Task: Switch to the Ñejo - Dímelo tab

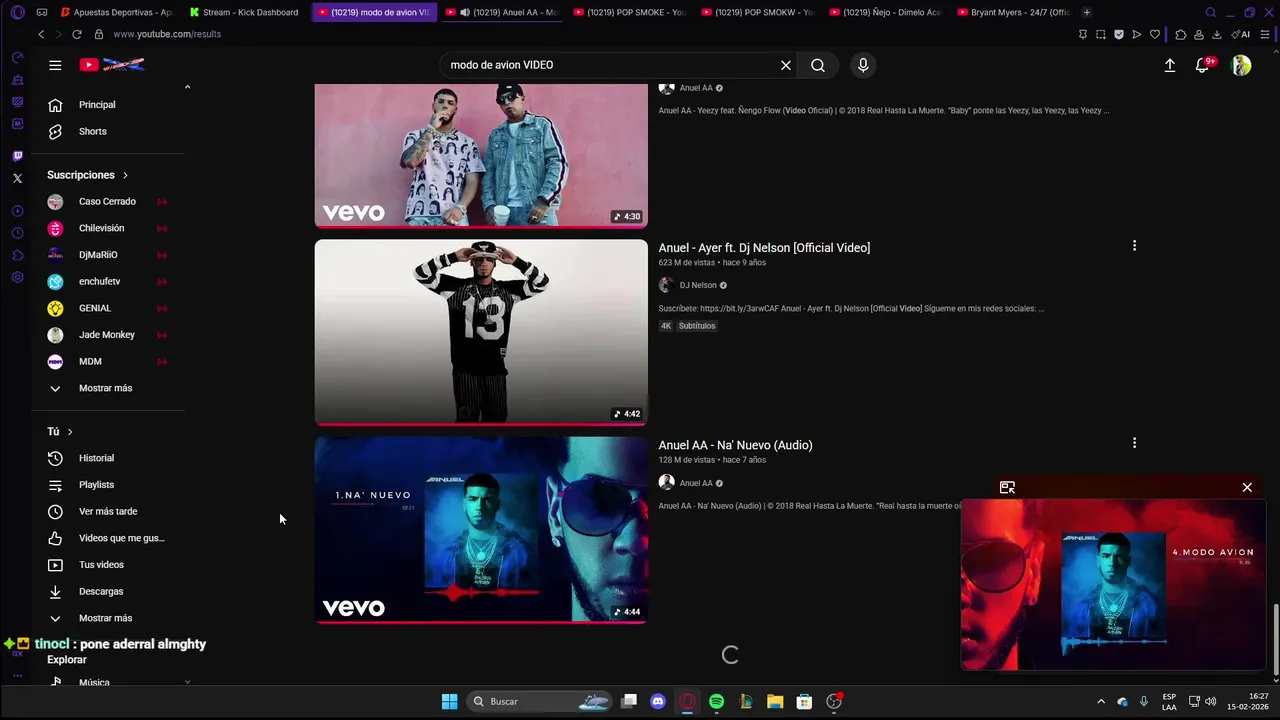Action: 884,12
